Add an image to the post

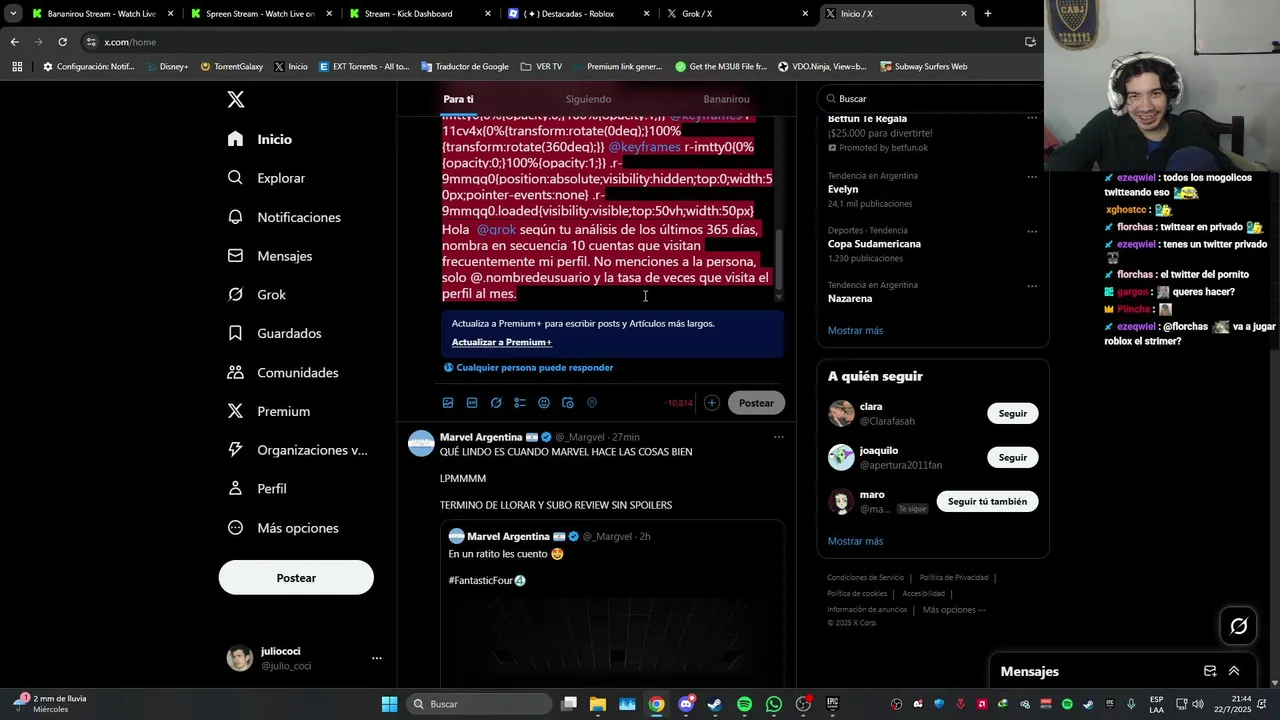(448, 403)
